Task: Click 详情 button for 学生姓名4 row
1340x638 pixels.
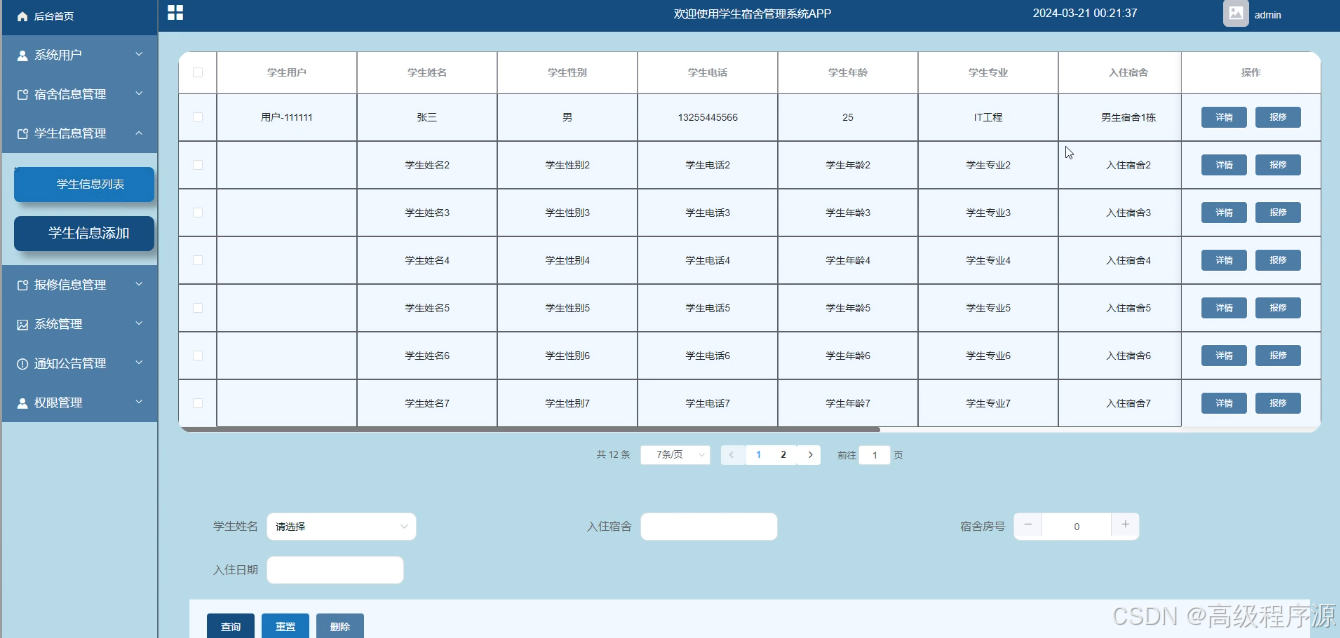Action: click(1224, 260)
